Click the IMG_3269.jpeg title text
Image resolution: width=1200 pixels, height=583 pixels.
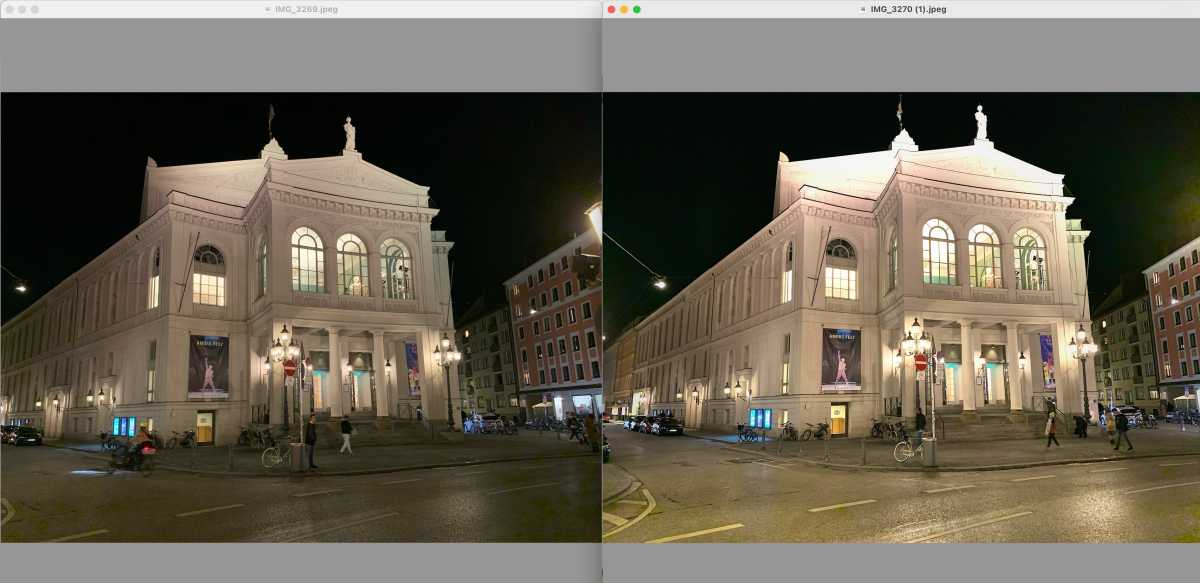pyautogui.click(x=304, y=9)
